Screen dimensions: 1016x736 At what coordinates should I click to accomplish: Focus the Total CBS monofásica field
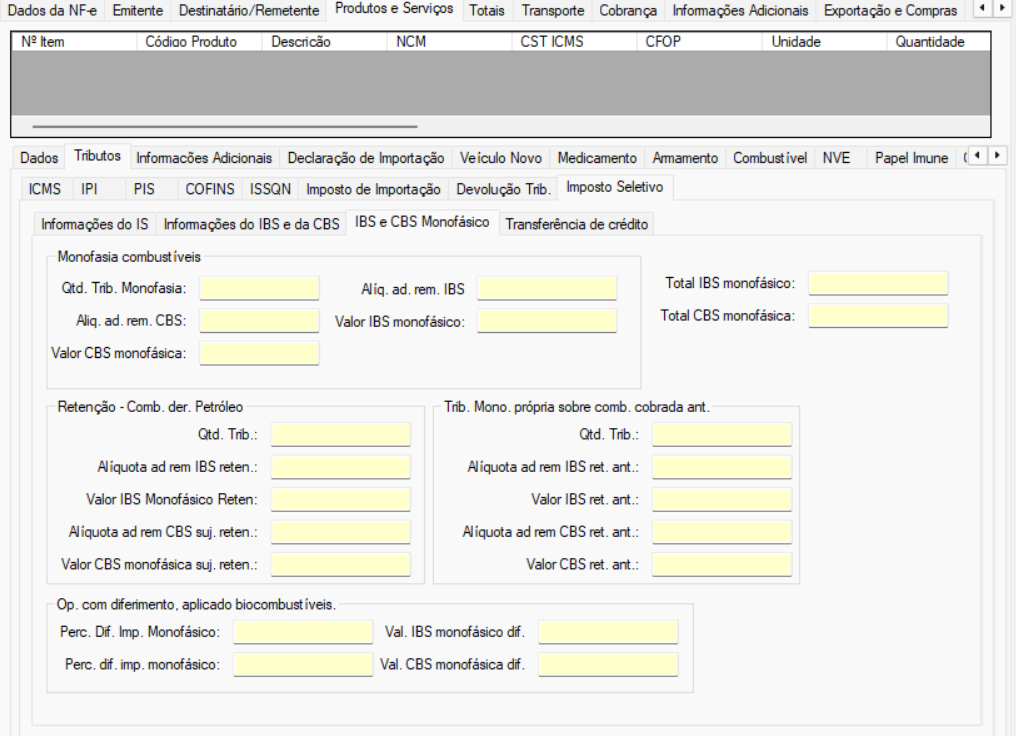(878, 316)
